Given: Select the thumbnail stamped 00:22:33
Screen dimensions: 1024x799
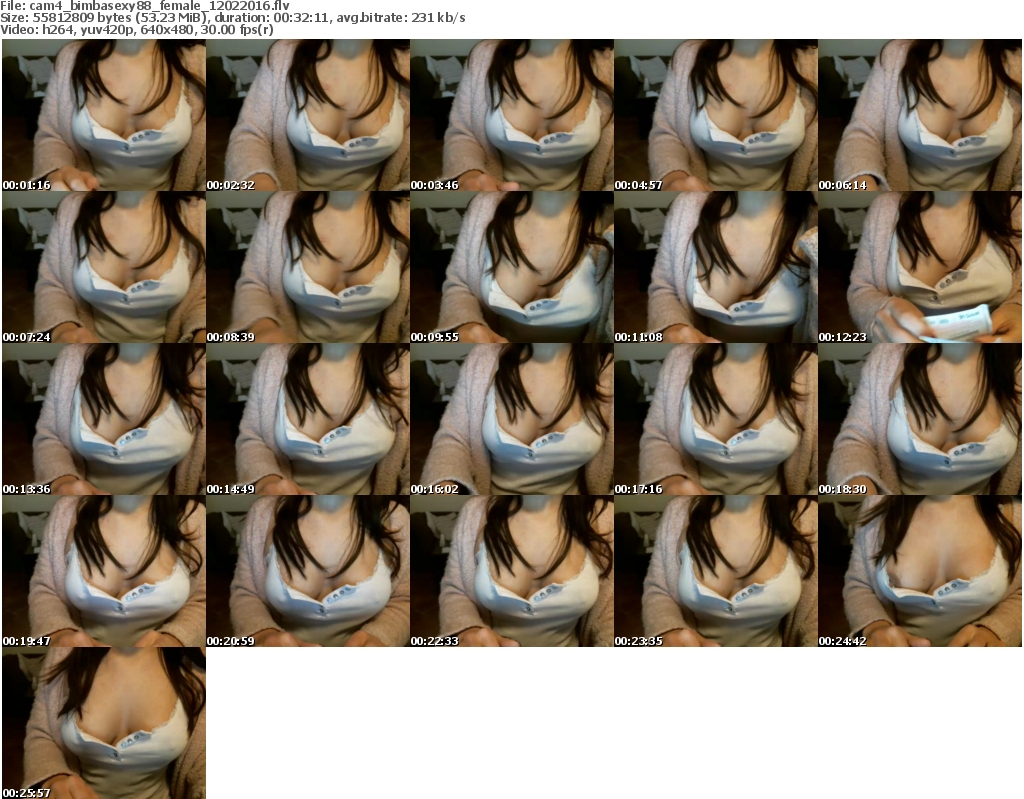Looking at the screenshot, I should point(512,571).
